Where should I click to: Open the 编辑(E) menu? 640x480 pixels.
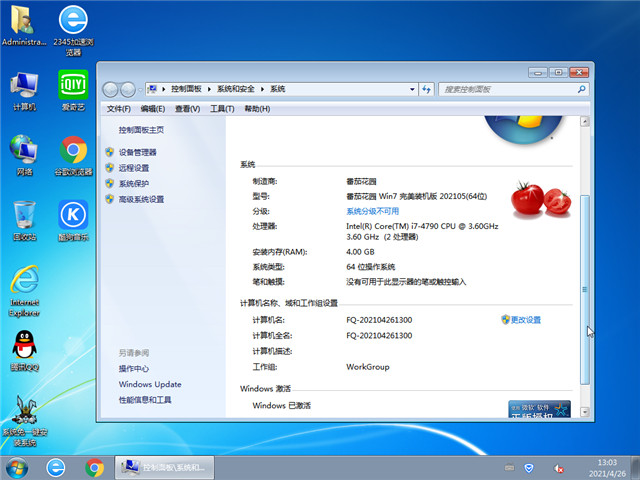click(x=153, y=109)
